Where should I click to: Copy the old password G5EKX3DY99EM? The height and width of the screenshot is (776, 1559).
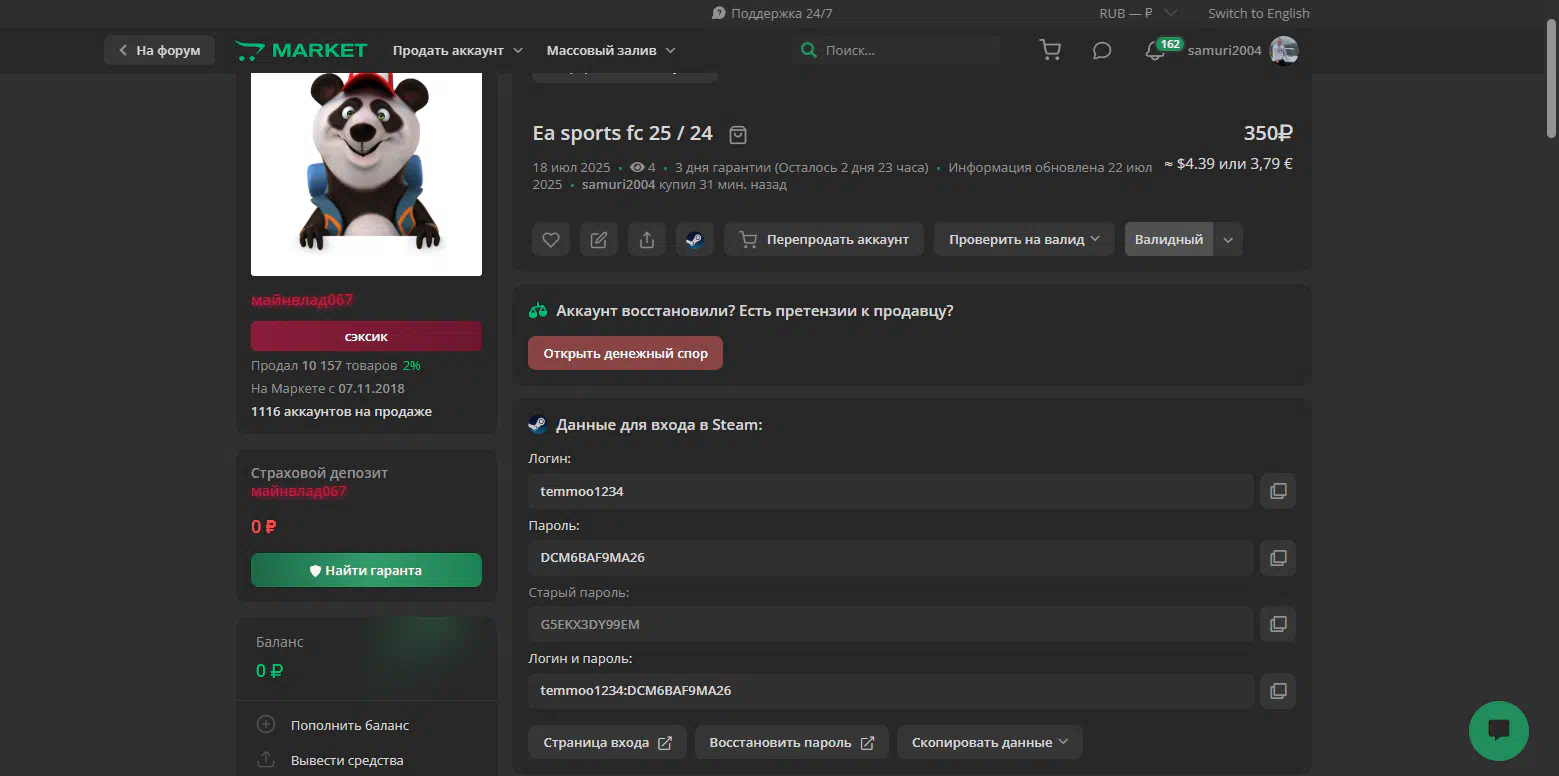1278,624
